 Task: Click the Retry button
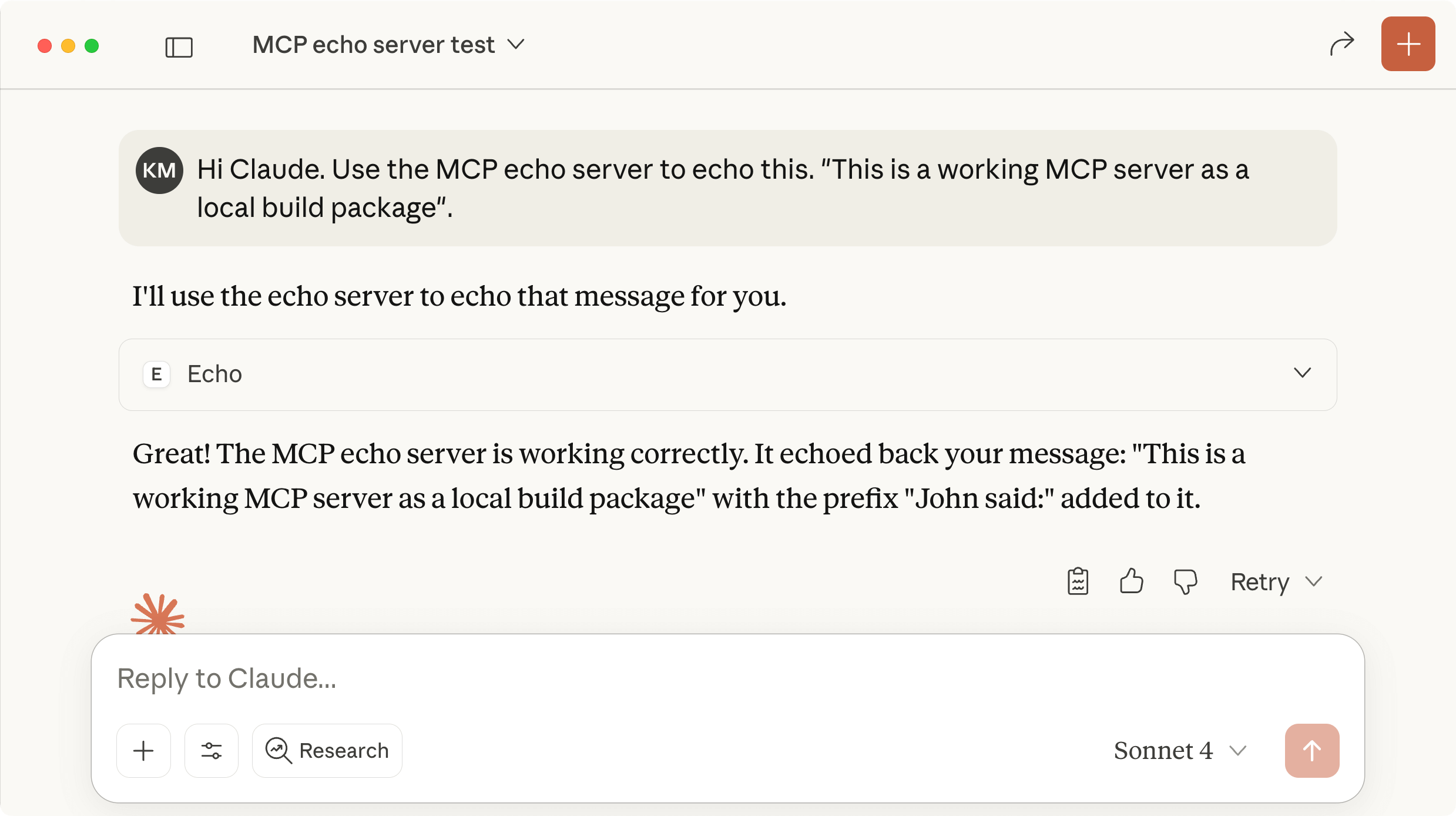[1259, 582]
